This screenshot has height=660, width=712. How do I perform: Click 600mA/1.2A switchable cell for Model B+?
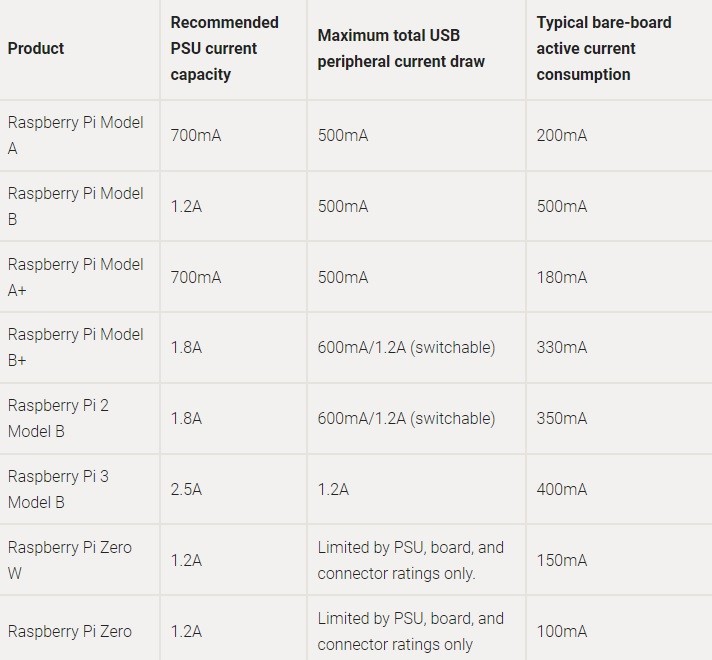406,347
